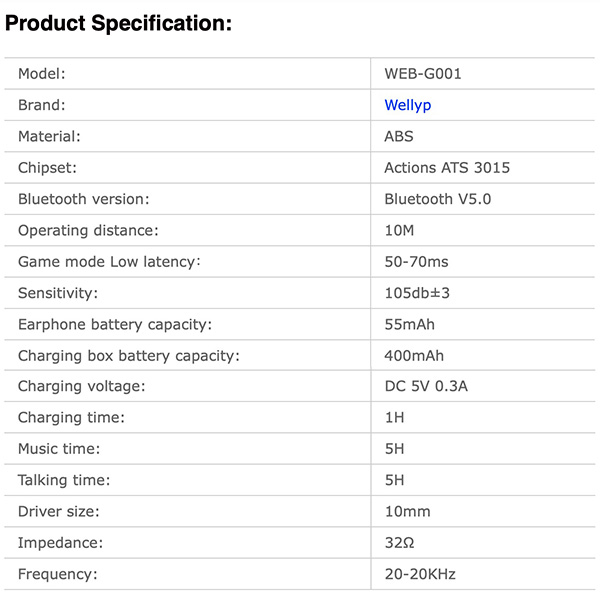Click the Talking time label
The width and height of the screenshot is (600, 600).
(64, 480)
